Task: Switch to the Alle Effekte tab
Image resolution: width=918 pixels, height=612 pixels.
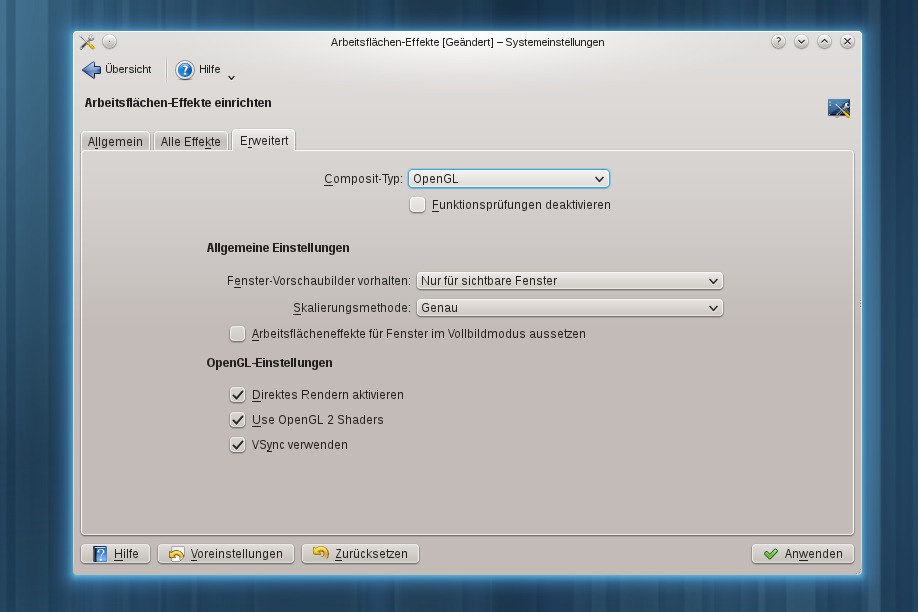Action: pyautogui.click(x=190, y=141)
